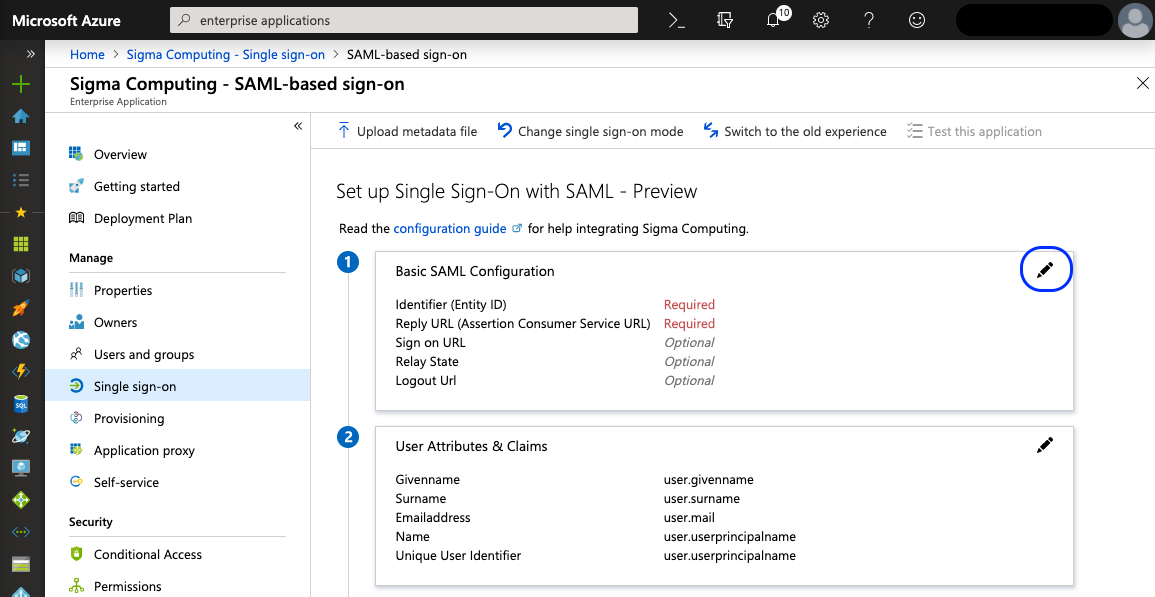
Task: Click Switch to the old experience
Action: pos(795,131)
